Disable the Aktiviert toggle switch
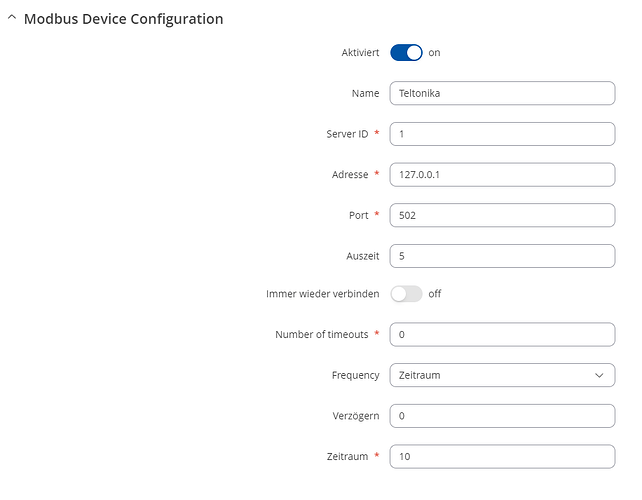Viewport: 642px width, 500px height. click(406, 52)
